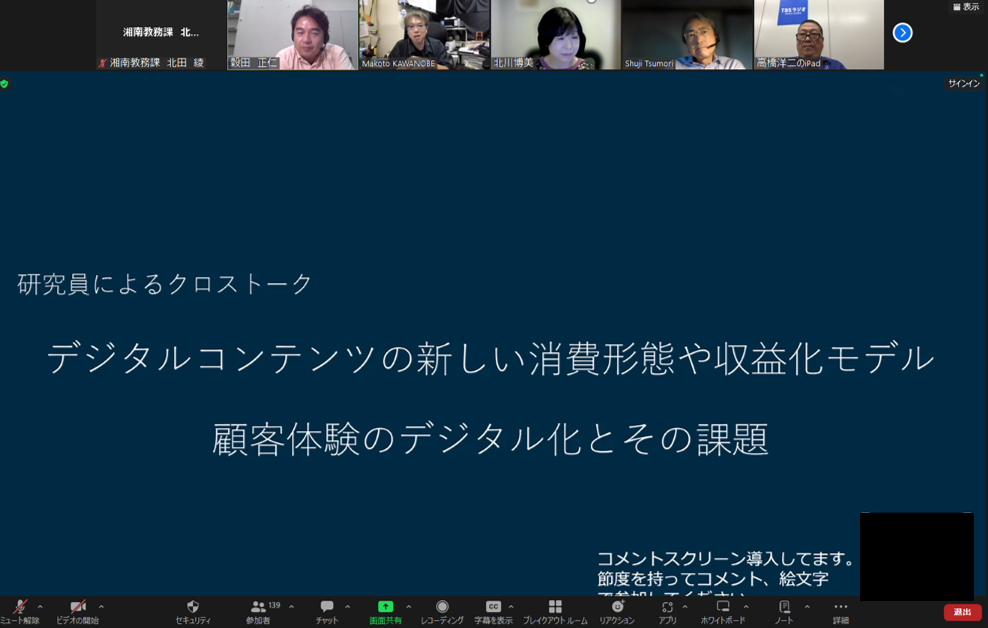Open the 表示 view menu
This screenshot has height=628, width=988.
click(x=965, y=7)
